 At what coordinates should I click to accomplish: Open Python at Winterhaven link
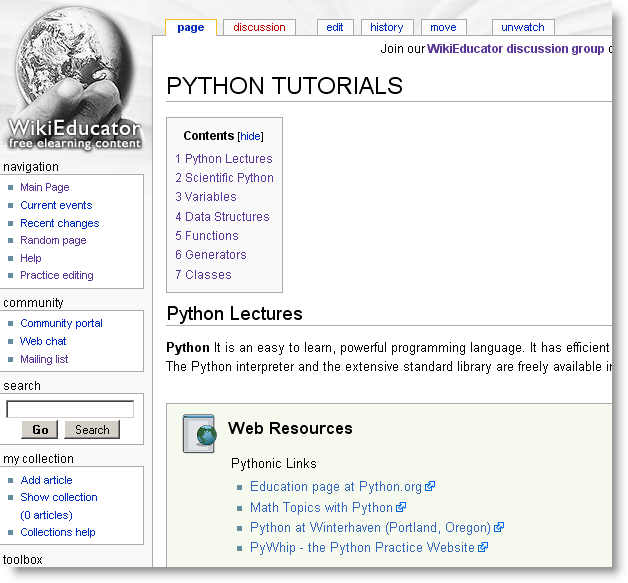(x=370, y=527)
